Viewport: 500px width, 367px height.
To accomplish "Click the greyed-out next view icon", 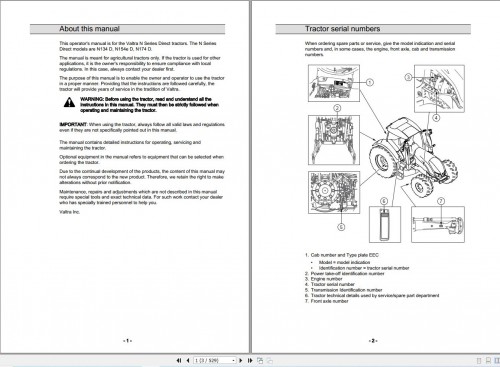I will pyautogui.click(x=269, y=360).
